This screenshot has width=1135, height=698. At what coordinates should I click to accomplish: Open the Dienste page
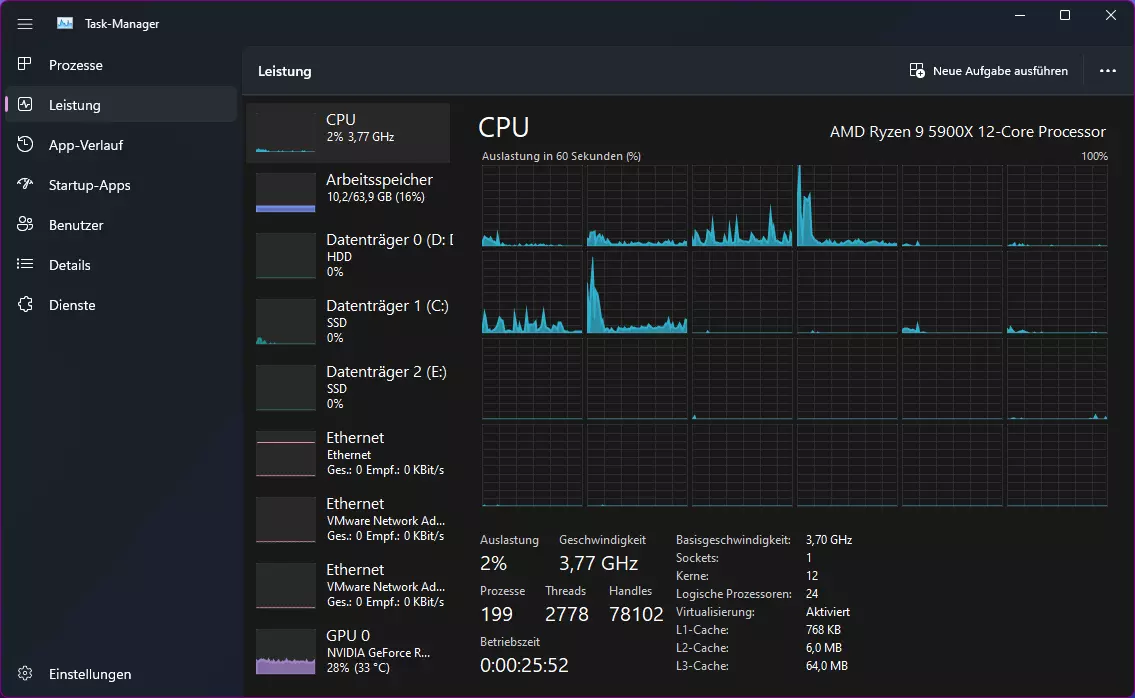(x=121, y=305)
